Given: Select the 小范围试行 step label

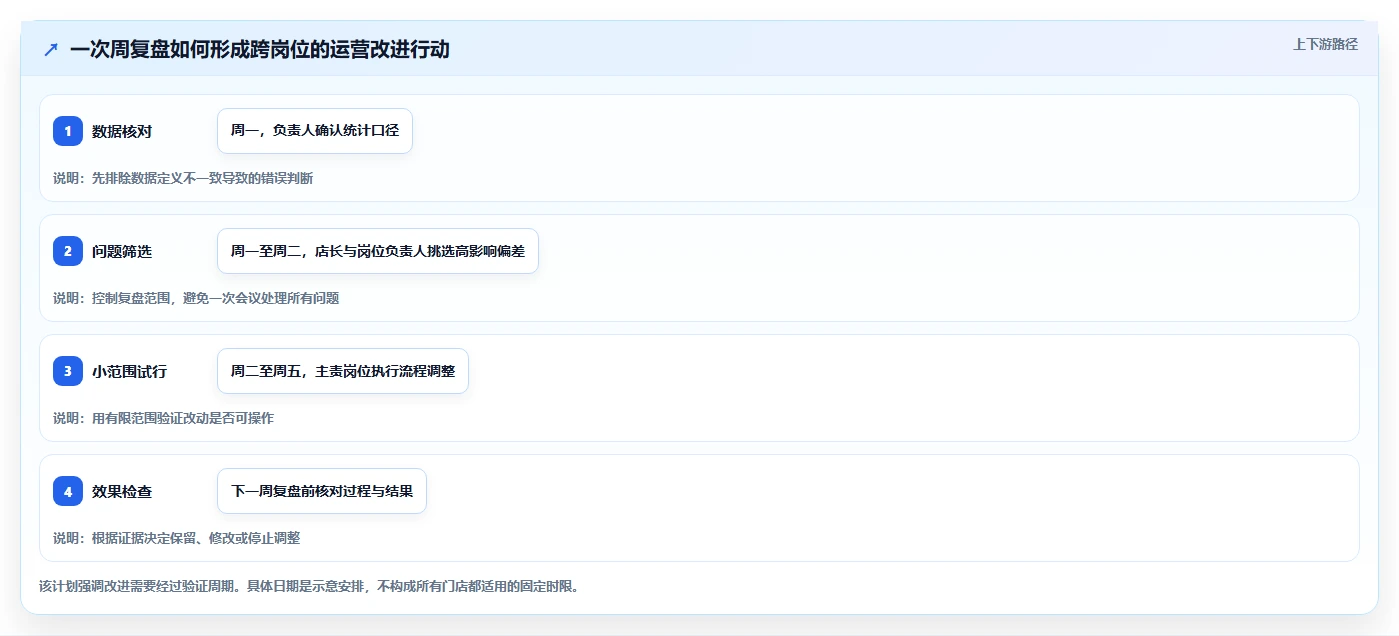Looking at the screenshot, I should 129,371.
